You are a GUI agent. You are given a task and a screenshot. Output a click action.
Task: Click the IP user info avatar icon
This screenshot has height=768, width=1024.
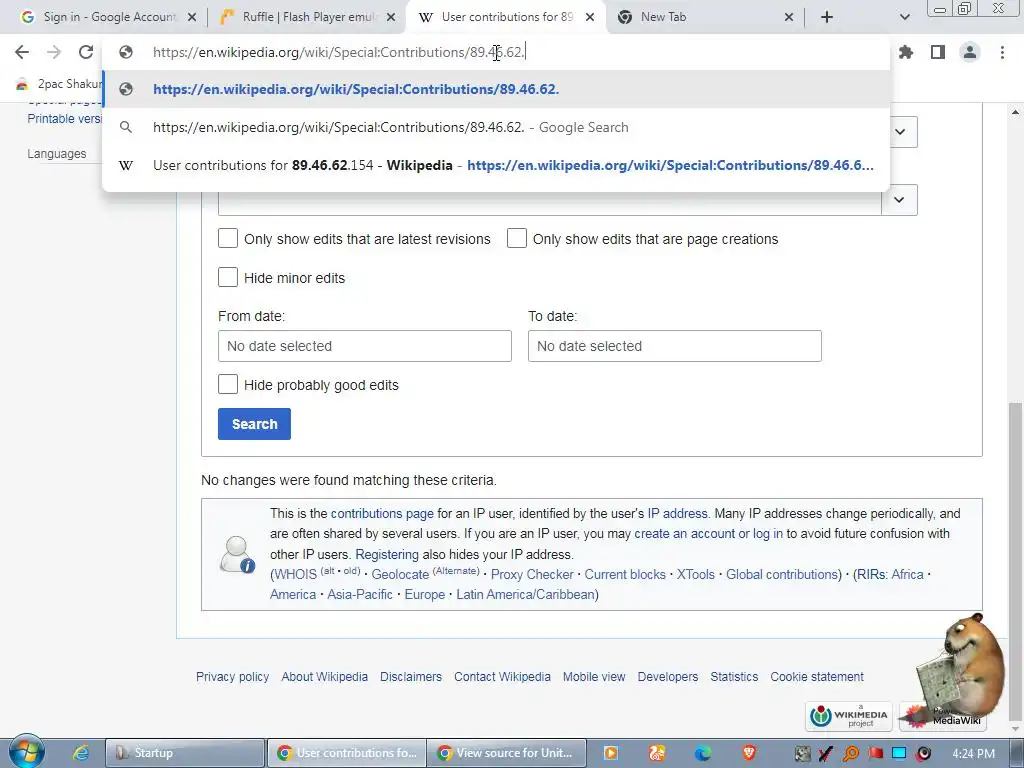tap(236, 554)
